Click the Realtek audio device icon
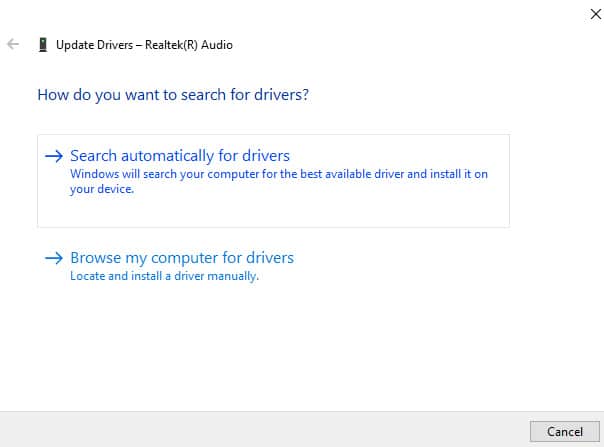604x447 pixels. click(42, 45)
